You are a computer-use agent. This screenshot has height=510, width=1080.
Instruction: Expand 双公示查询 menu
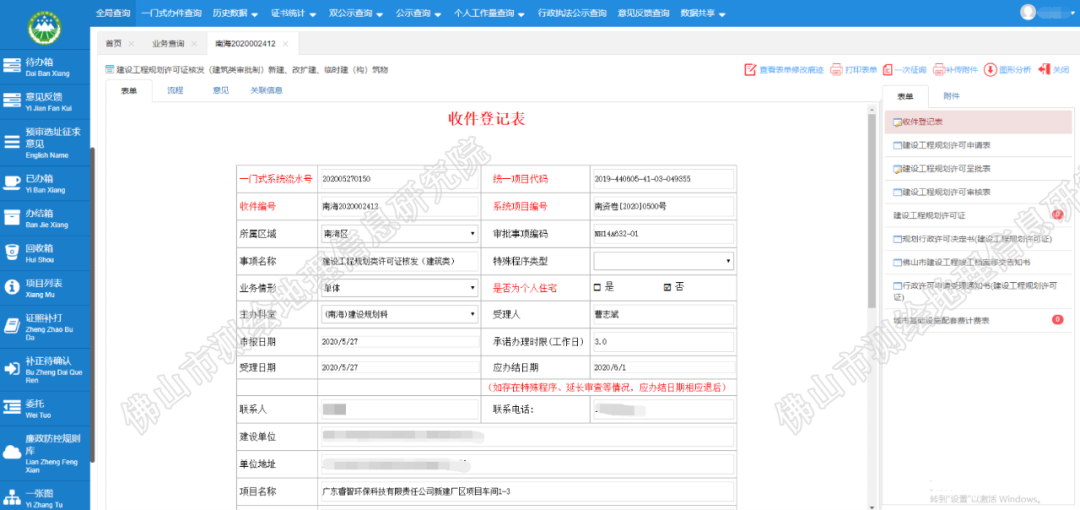click(355, 13)
